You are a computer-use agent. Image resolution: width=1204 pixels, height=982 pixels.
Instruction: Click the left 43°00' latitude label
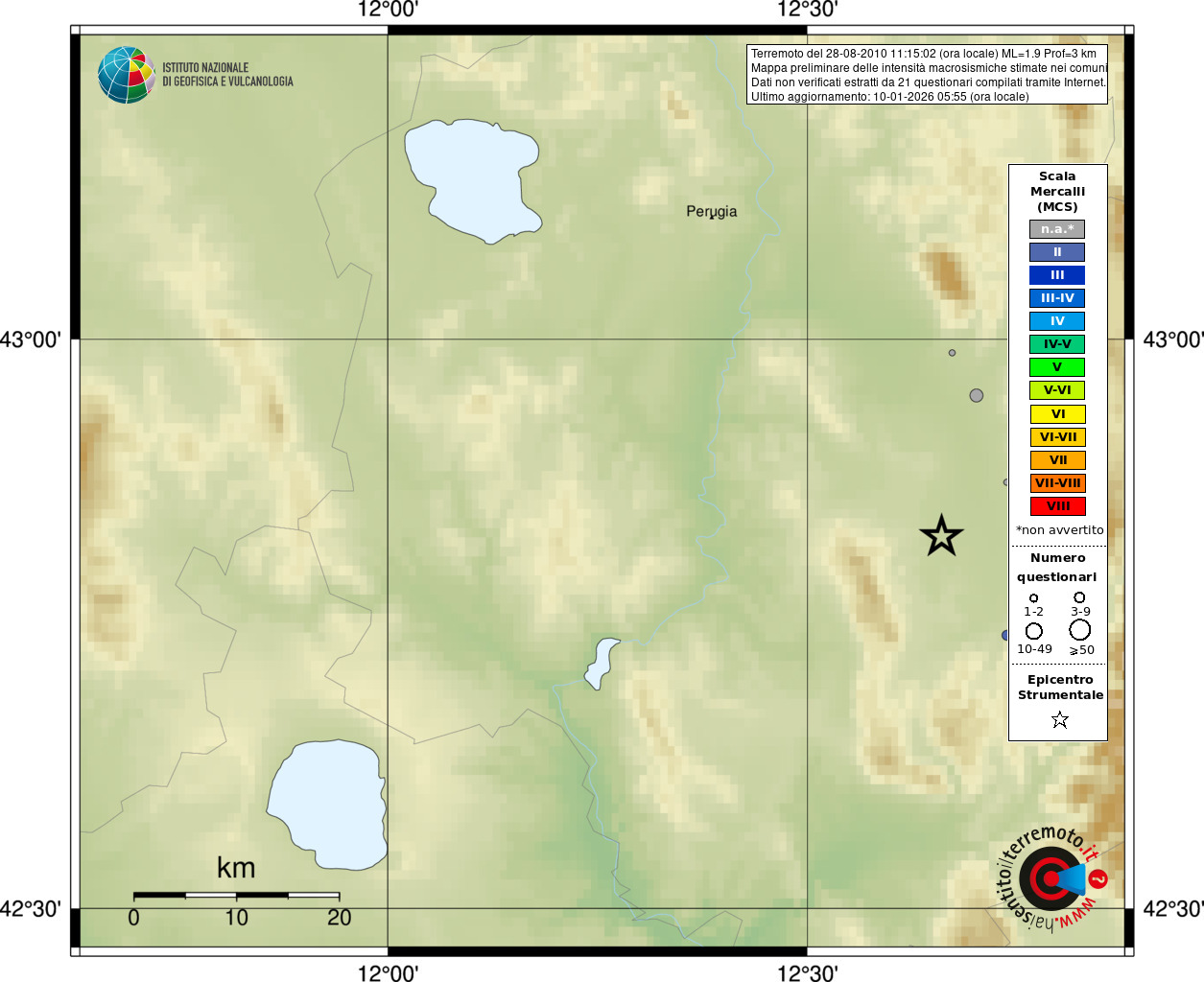pyautogui.click(x=31, y=339)
